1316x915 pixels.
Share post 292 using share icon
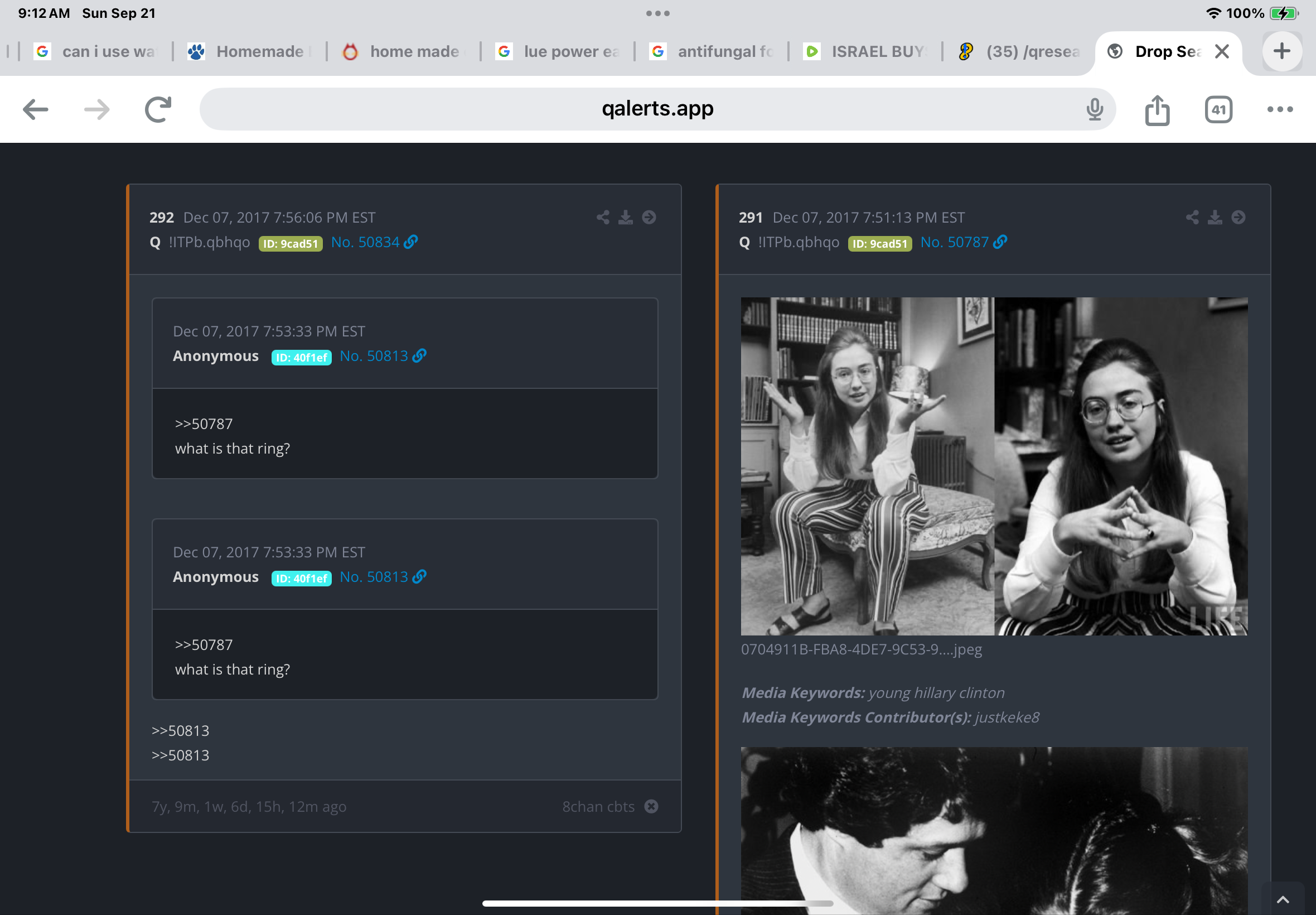point(603,217)
